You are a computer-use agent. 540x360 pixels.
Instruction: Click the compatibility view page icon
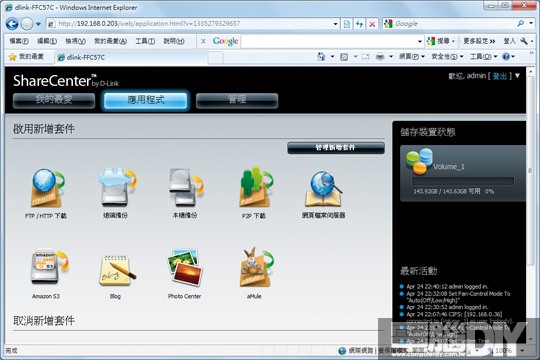pyautogui.click(x=347, y=24)
